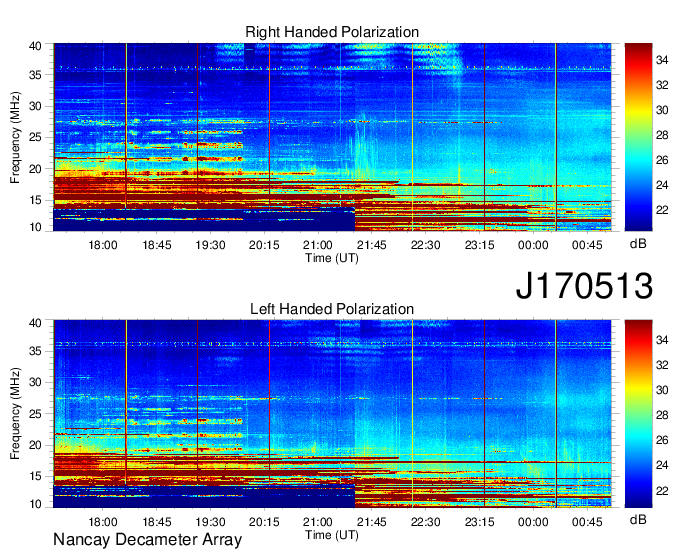The image size is (680, 552).
Task: Click the 20 MHz tick of Right Handed plot
Action: 36,169
